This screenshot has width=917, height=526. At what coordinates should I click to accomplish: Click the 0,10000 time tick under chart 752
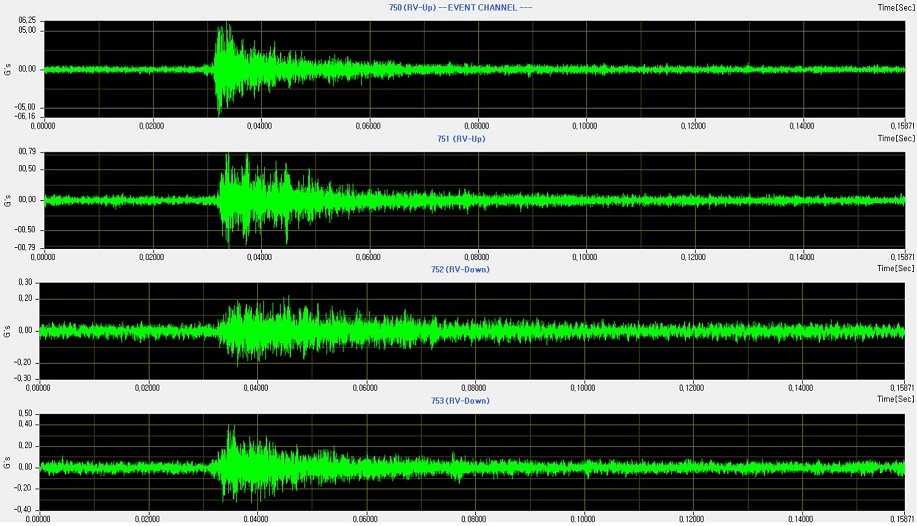click(582, 387)
